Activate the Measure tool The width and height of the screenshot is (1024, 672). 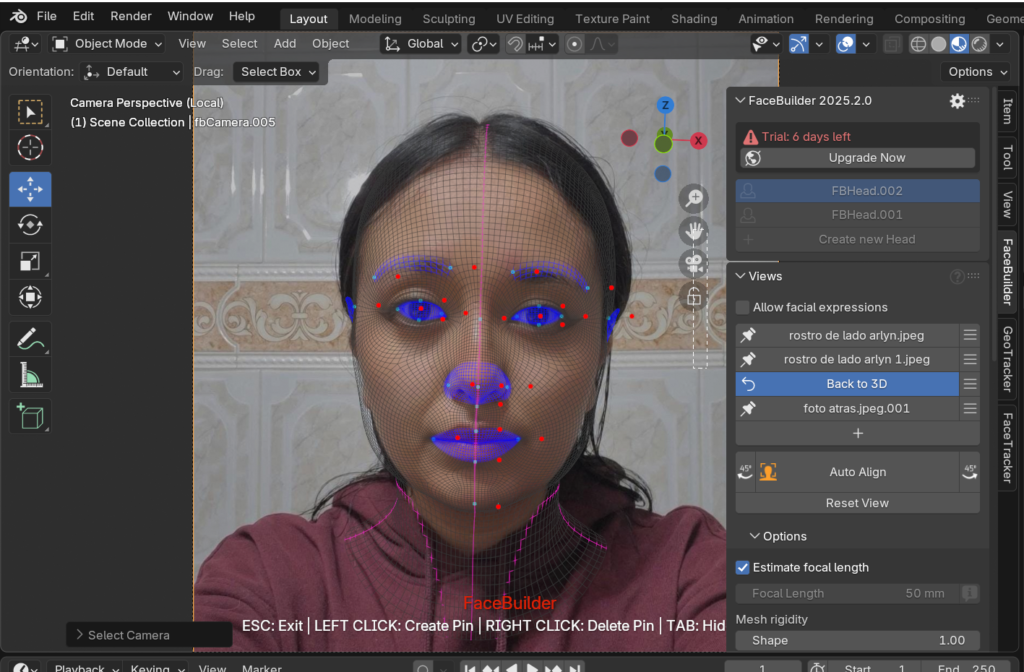(30, 376)
